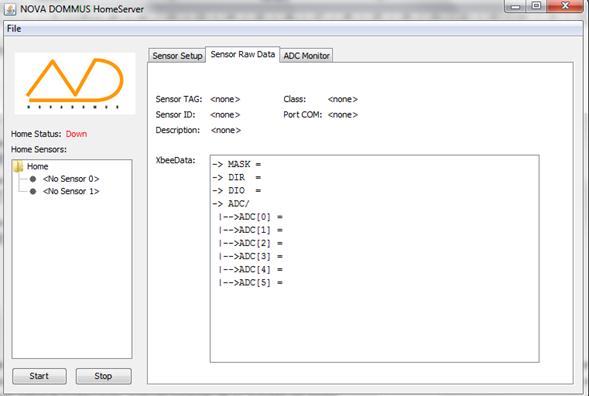The image size is (589, 396).
Task: Click the '-> DIR =' line
Action: tap(237, 177)
